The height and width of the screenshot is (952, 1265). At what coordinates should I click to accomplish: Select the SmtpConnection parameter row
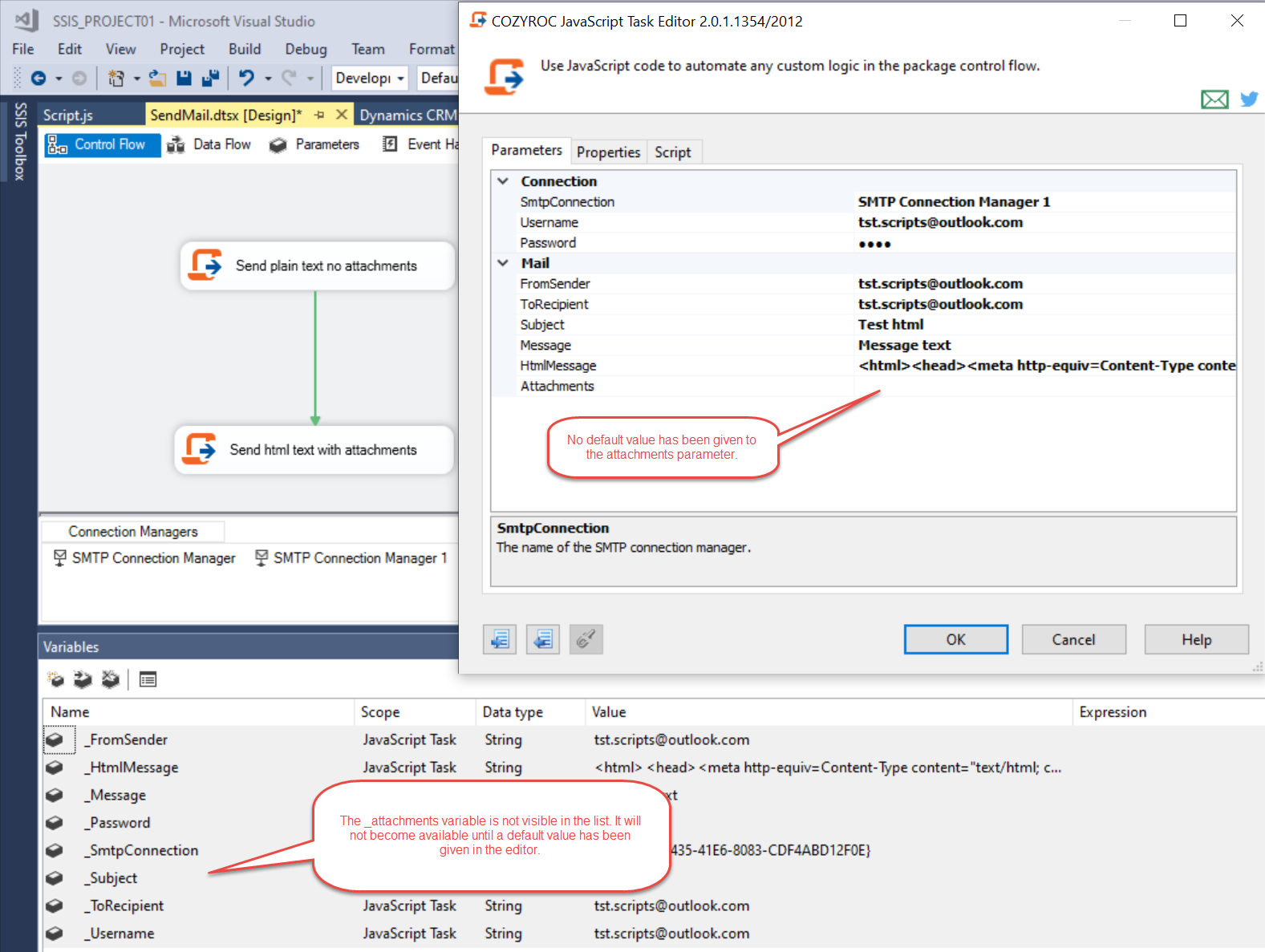pyautogui.click(x=864, y=202)
